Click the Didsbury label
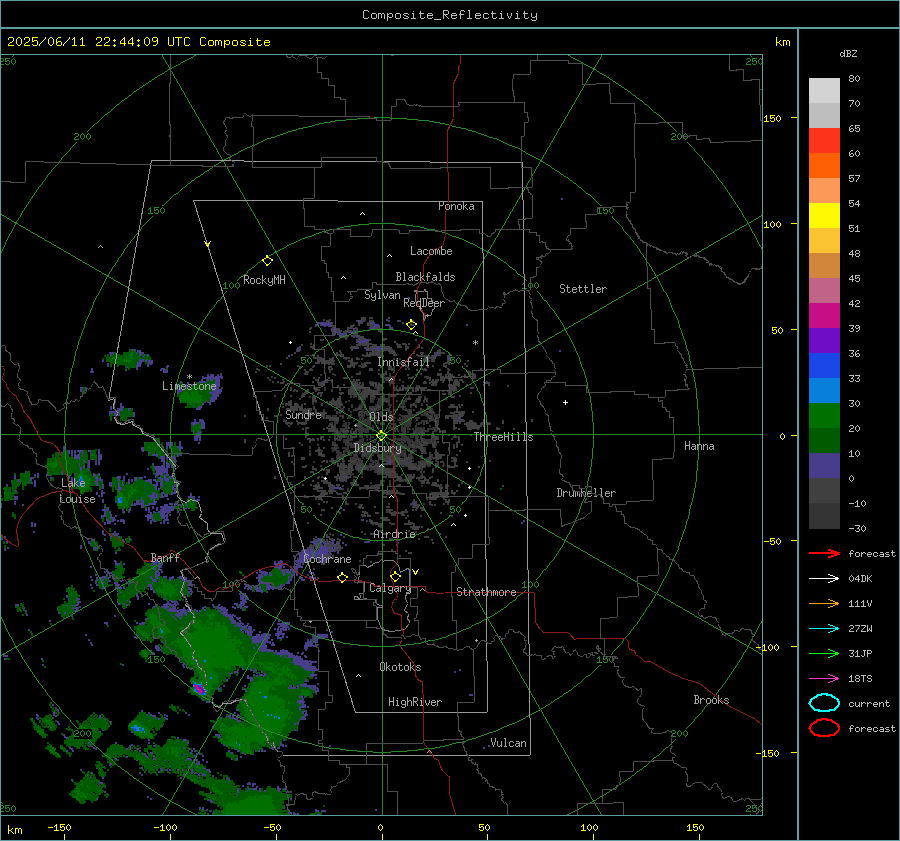The image size is (900, 841). [x=378, y=448]
